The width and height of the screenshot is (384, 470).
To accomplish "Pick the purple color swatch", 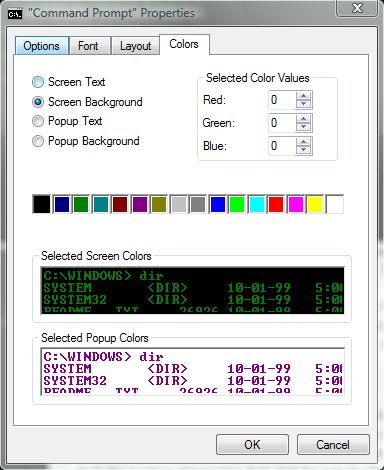I will click(140, 204).
